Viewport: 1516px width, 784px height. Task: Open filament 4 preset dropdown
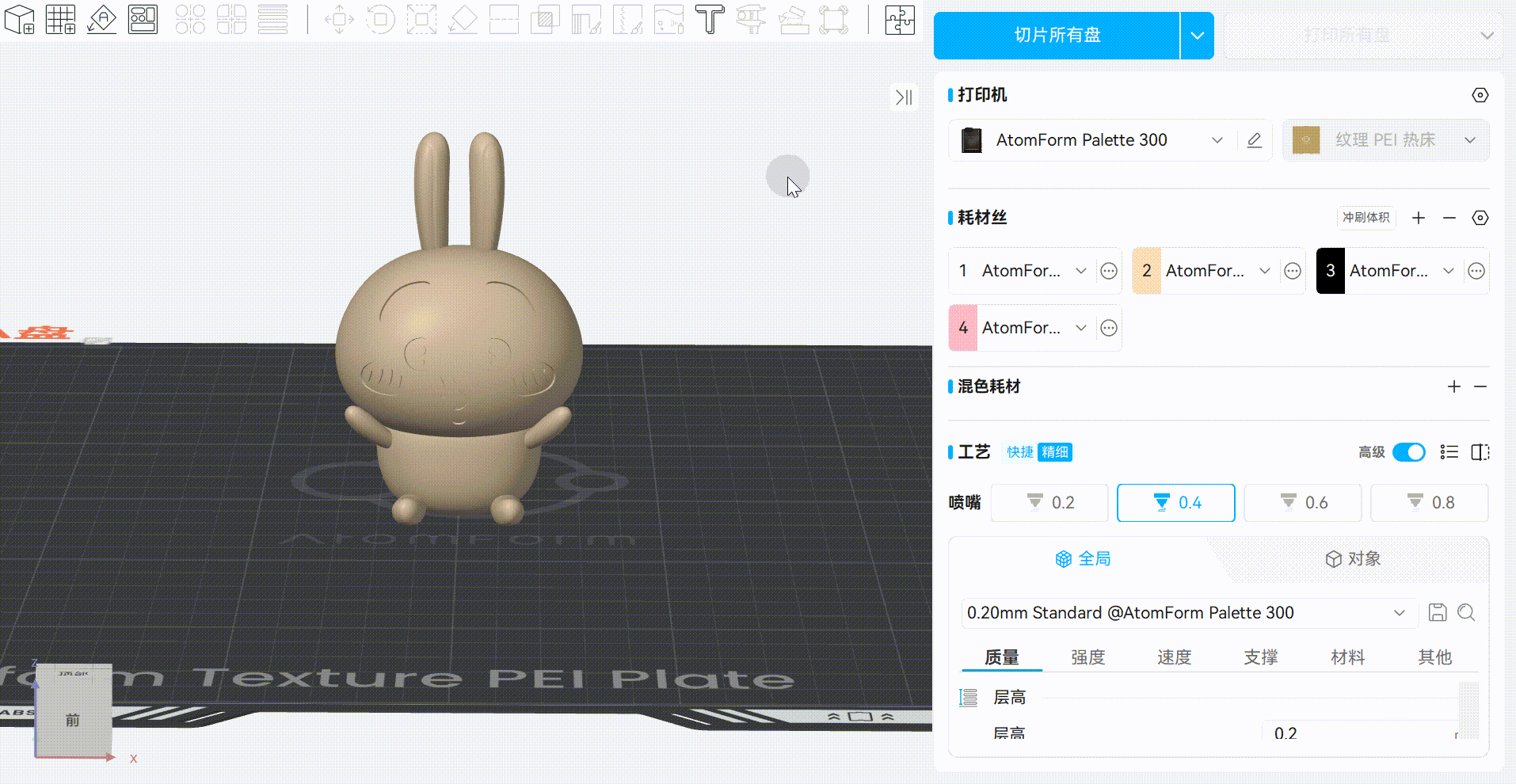1081,328
